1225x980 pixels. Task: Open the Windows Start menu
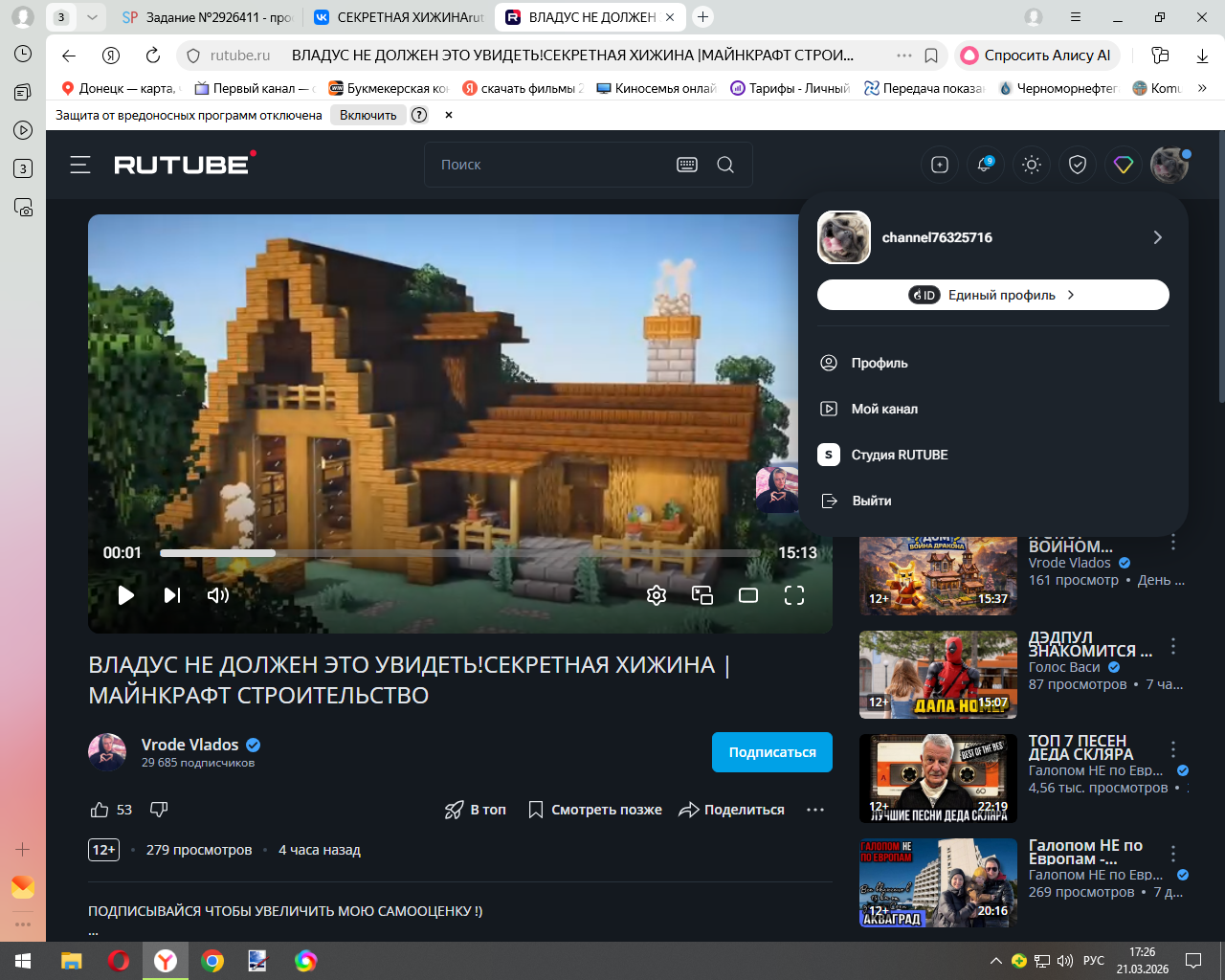pyautogui.click(x=23, y=961)
